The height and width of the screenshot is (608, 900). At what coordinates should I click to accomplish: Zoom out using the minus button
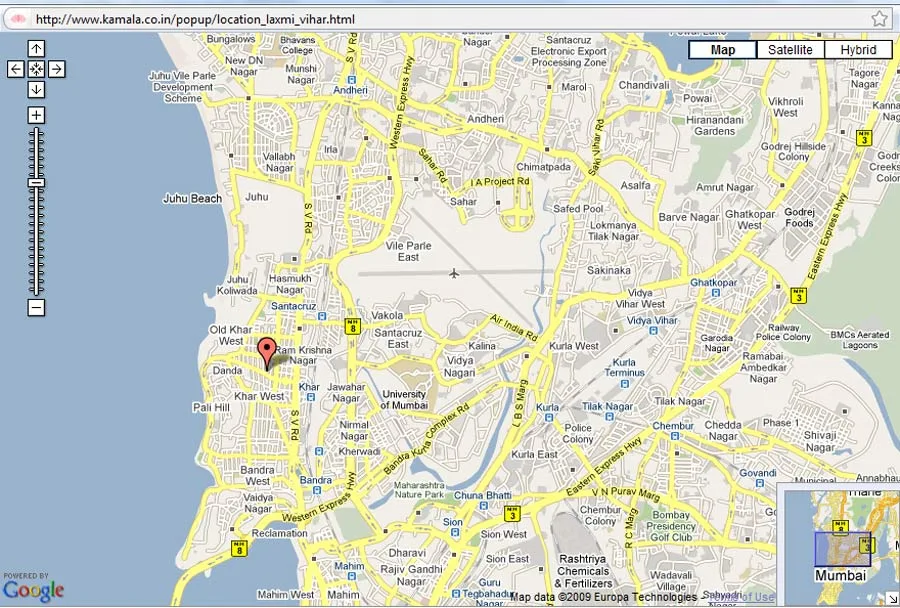[36, 308]
